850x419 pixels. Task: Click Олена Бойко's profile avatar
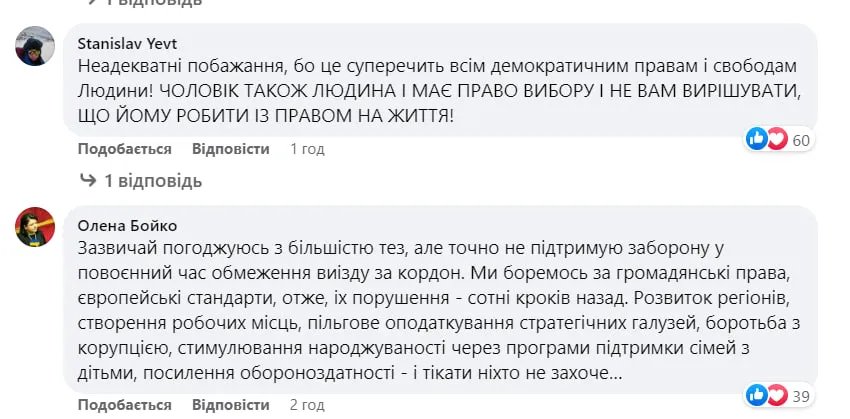pyautogui.click(x=35, y=226)
